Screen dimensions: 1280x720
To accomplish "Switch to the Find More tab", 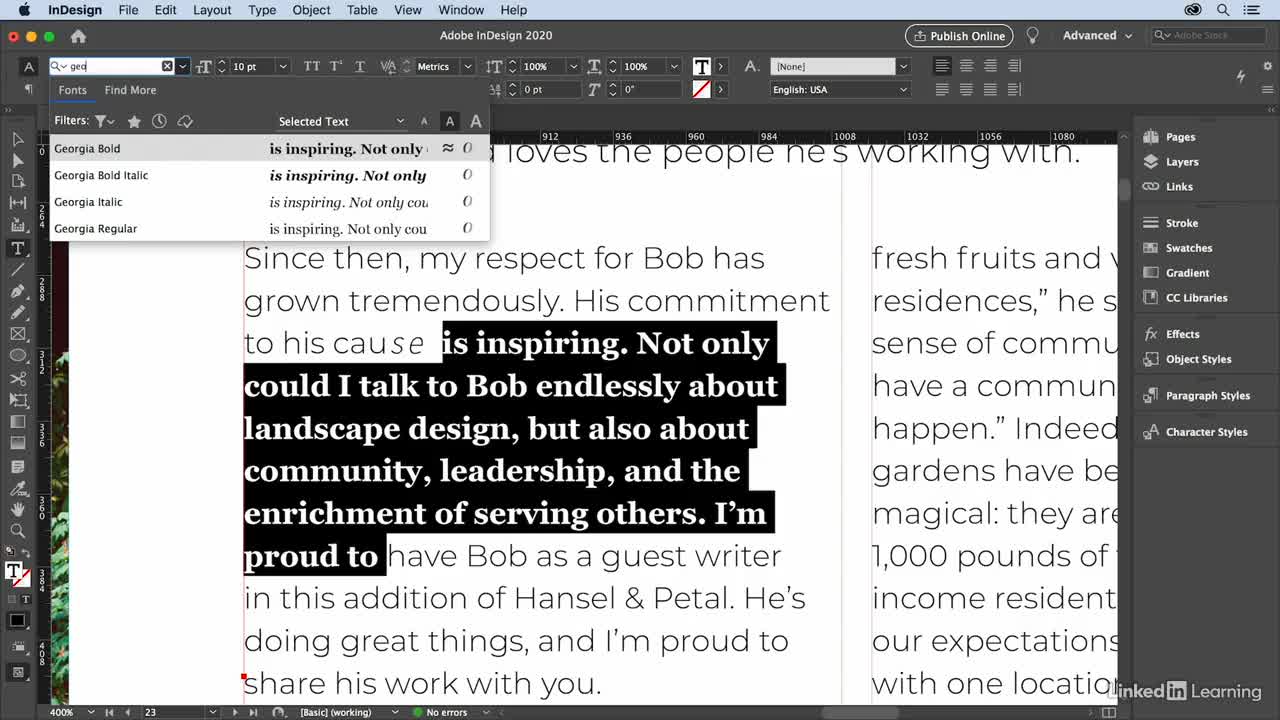I will (x=130, y=90).
